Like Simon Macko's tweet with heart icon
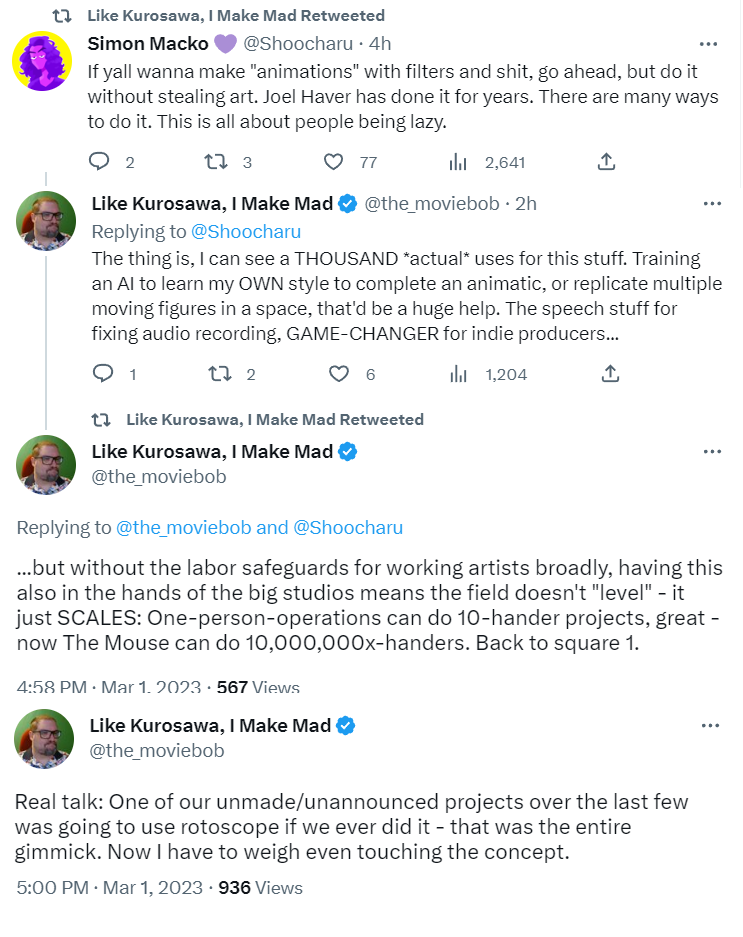The image size is (743, 937). click(334, 161)
